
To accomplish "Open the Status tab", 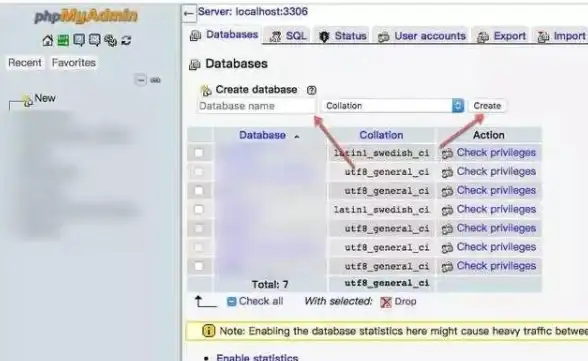I will [x=342, y=36].
